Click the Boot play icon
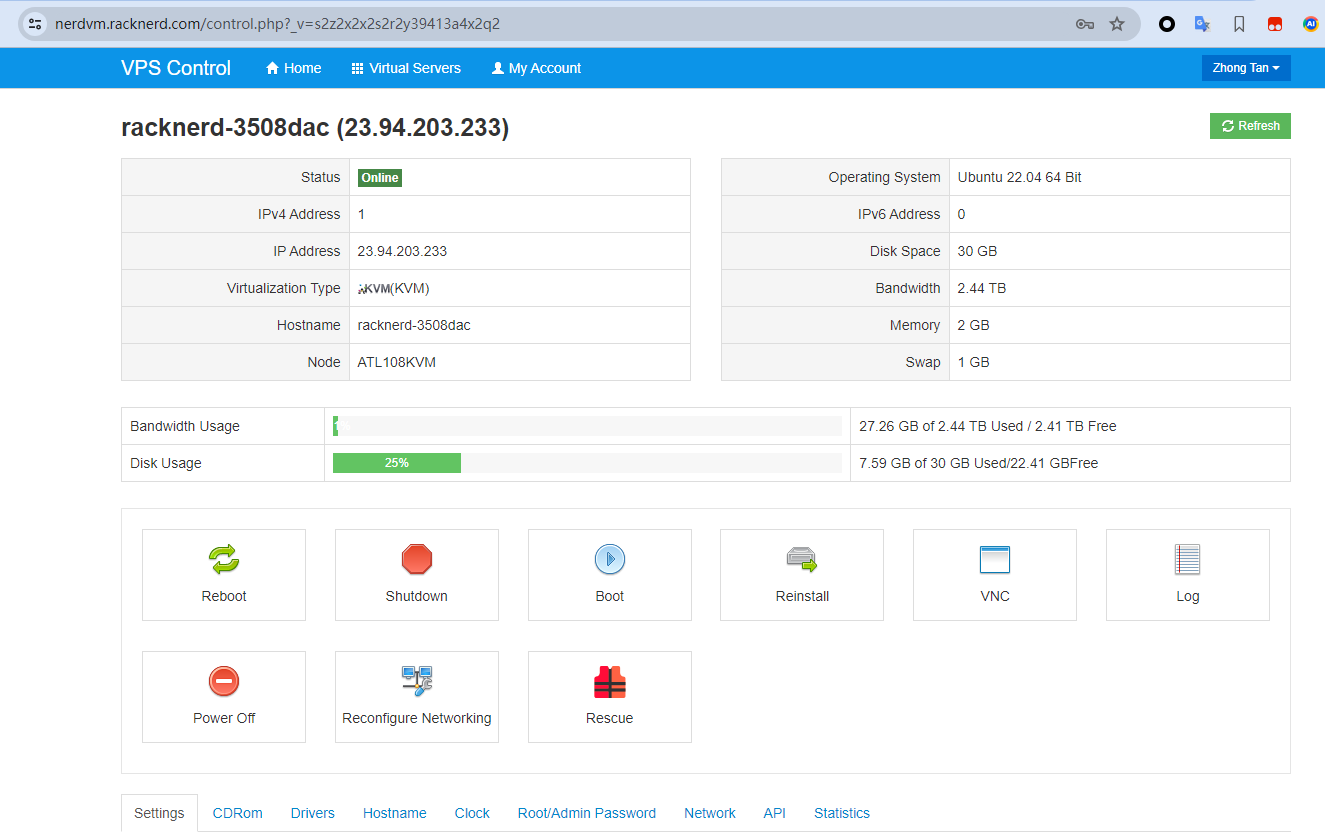The height and width of the screenshot is (840, 1325). [610, 559]
